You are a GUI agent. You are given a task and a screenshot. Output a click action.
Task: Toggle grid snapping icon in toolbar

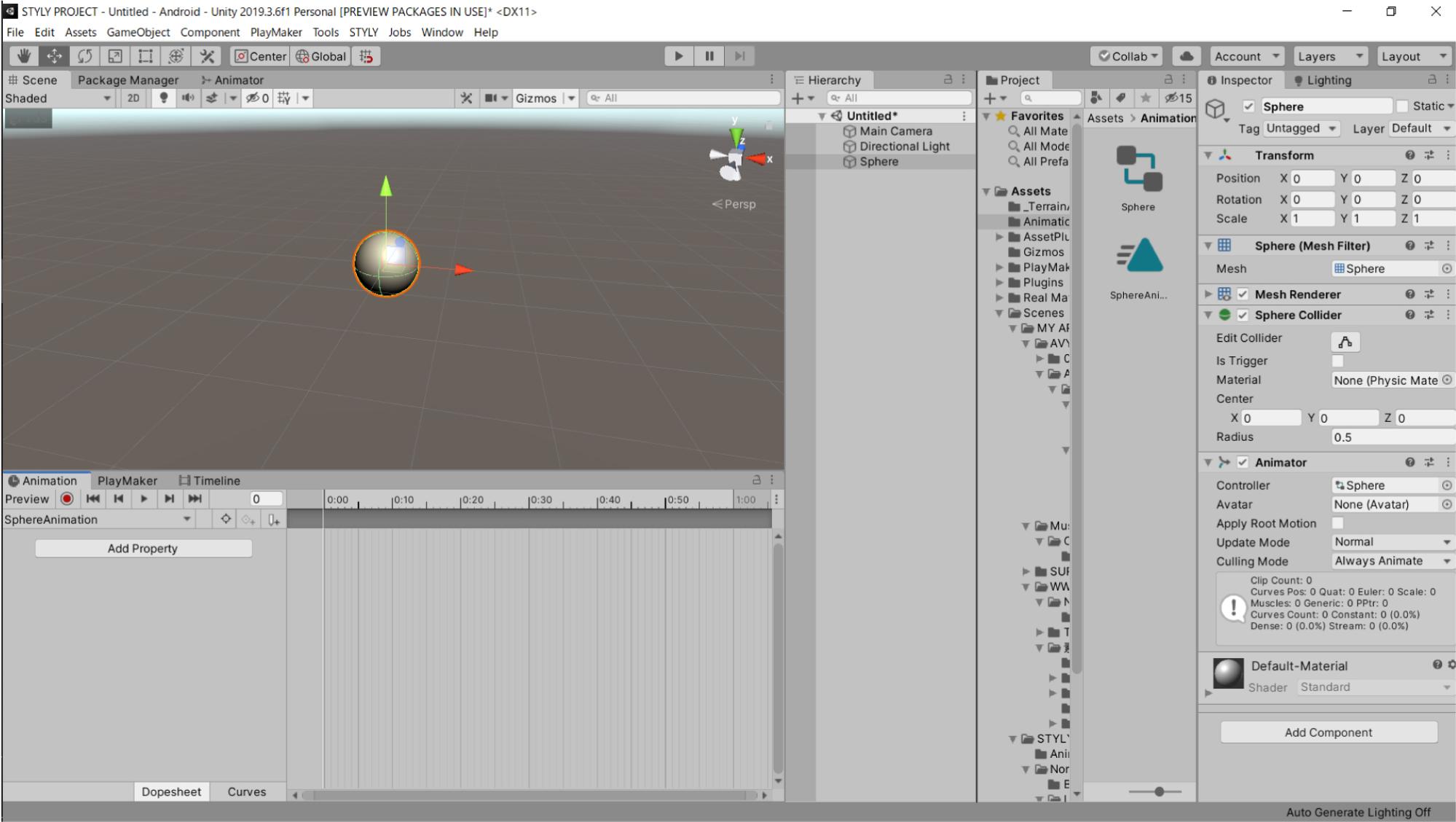[366, 56]
